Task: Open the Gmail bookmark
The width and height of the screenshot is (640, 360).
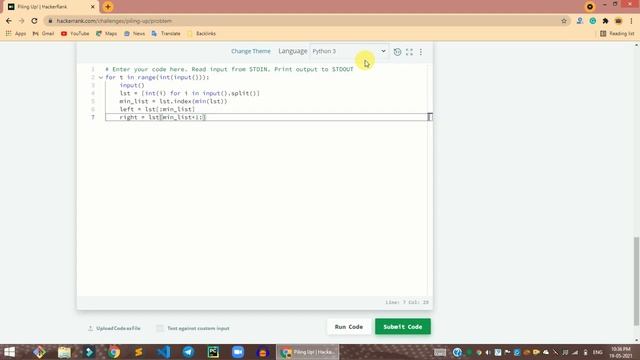Action: (x=43, y=33)
